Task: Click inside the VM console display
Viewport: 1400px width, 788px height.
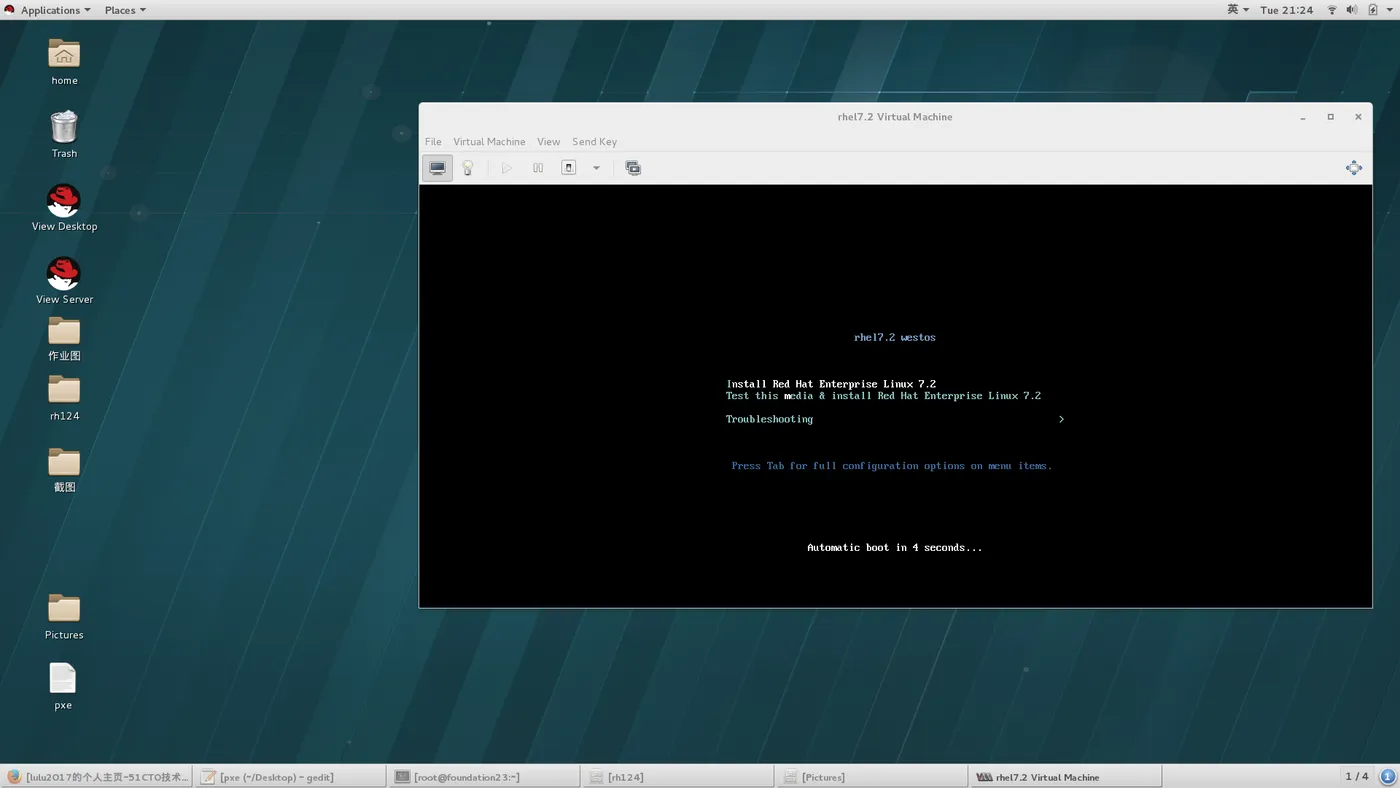Action: tap(895, 396)
